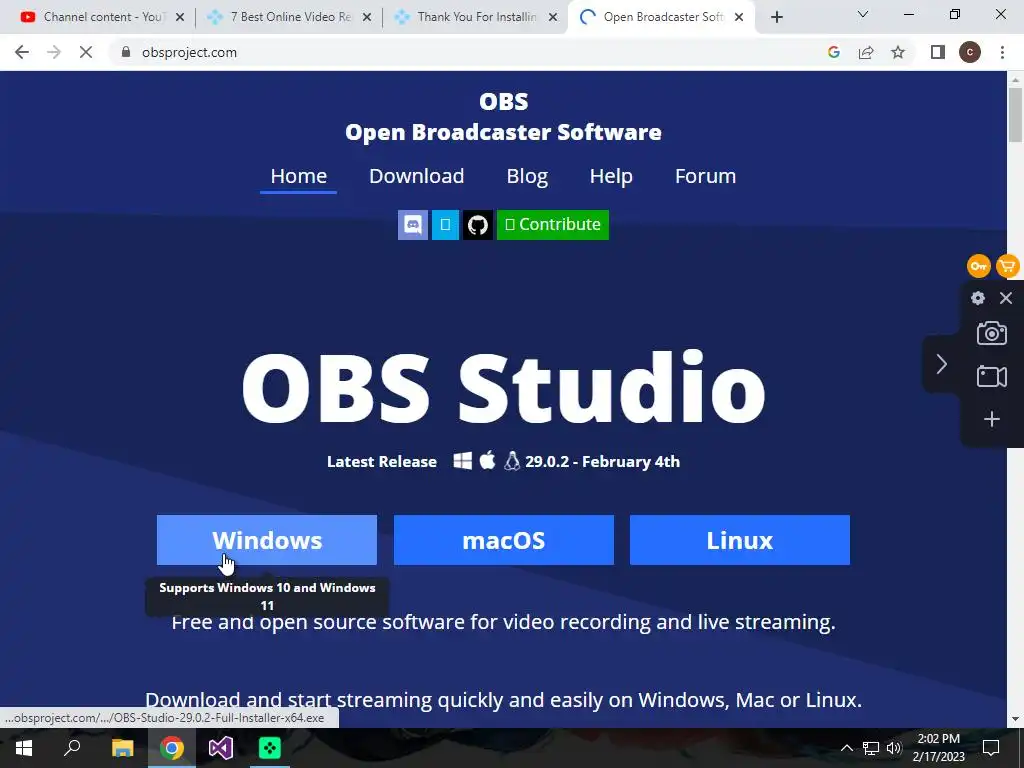This screenshot has height=768, width=1024.
Task: Click the page vertical scrollbar thumb
Action: coord(1015,114)
